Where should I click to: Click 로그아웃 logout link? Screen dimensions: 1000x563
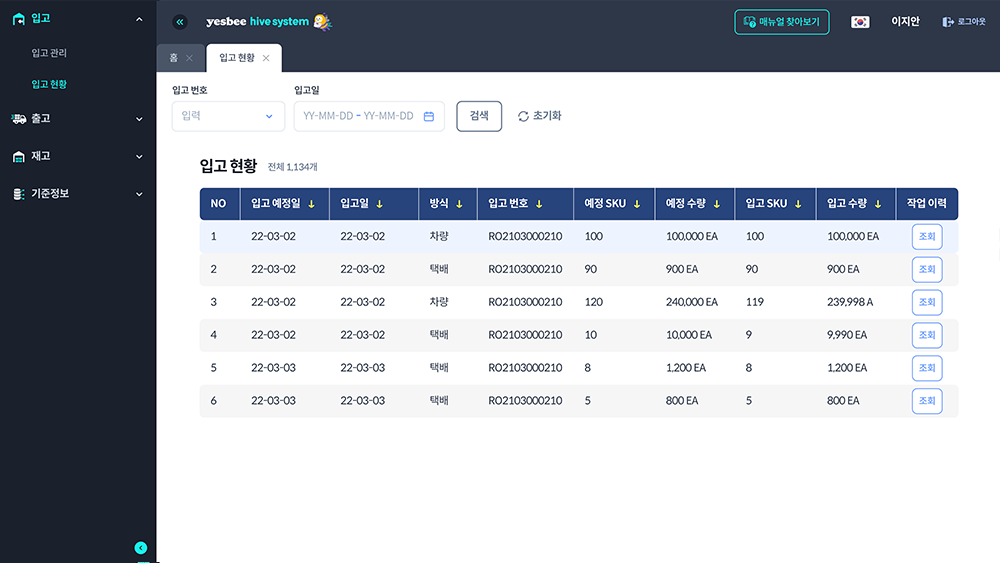pos(964,22)
